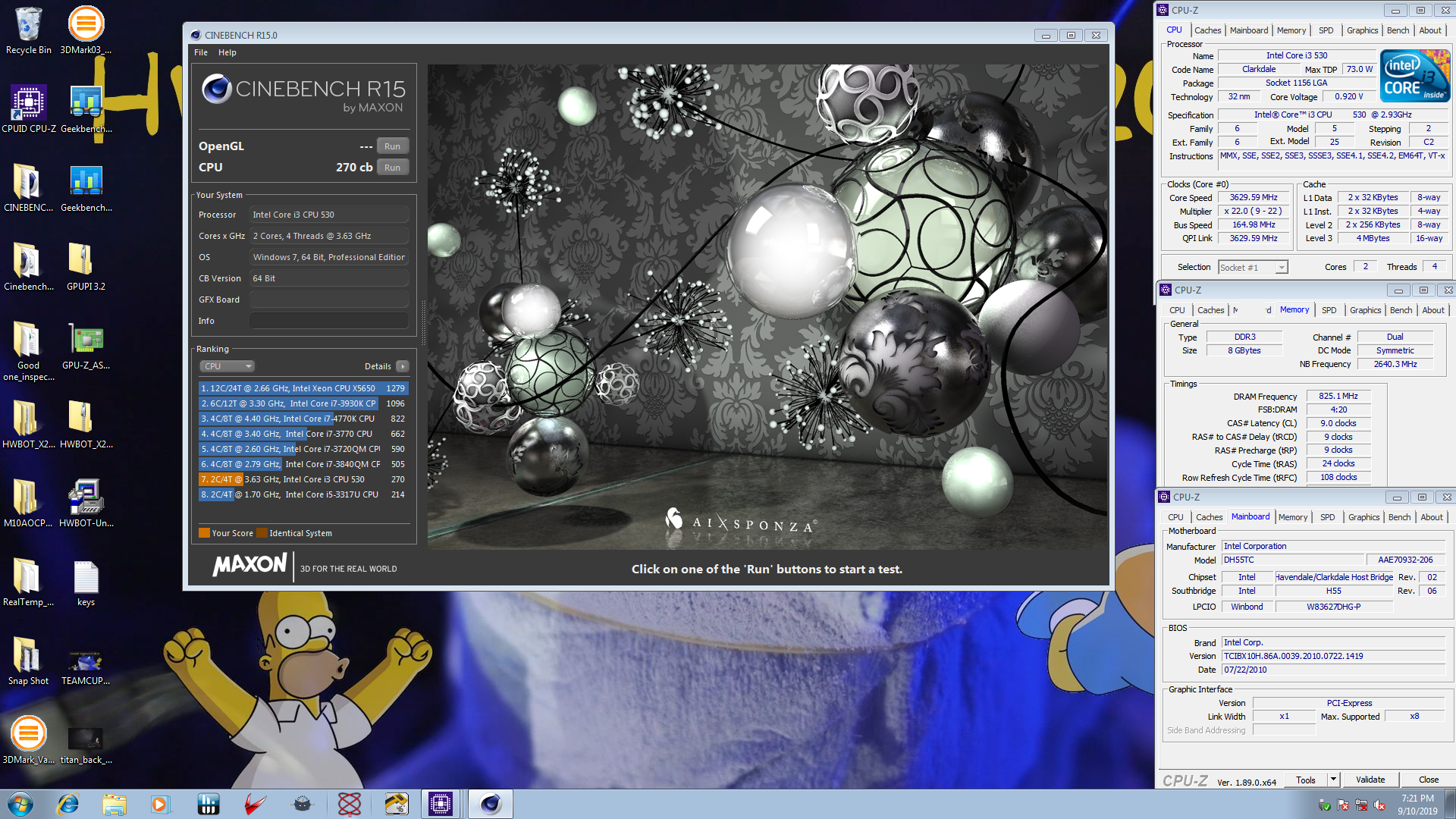Open Bench tab in bottom CPU-Z window
The width and height of the screenshot is (1456, 819).
[1399, 517]
